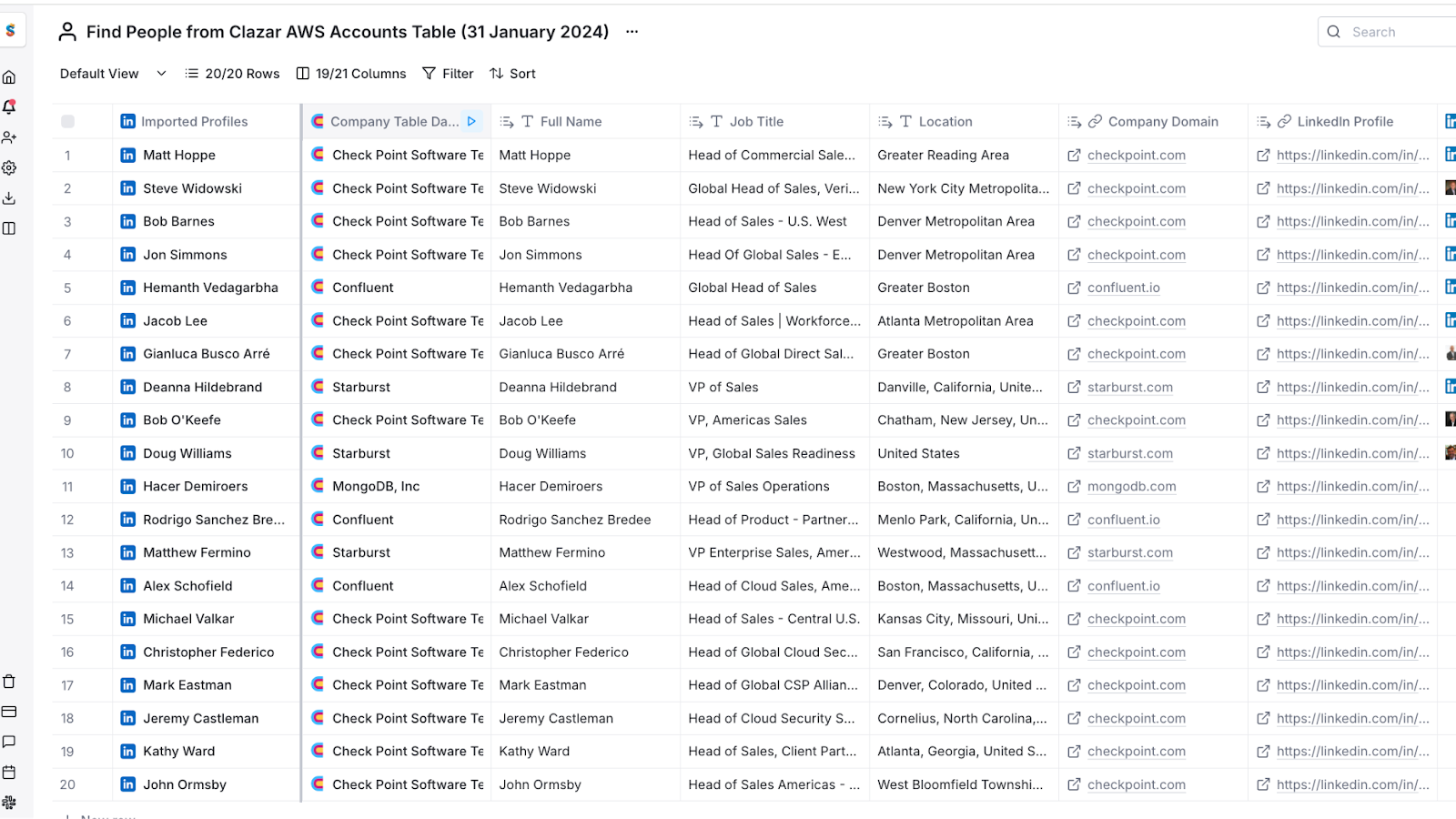Click the LinkedIn icon in Matt Hoppe's row
The image size is (1456, 819).
(128, 155)
